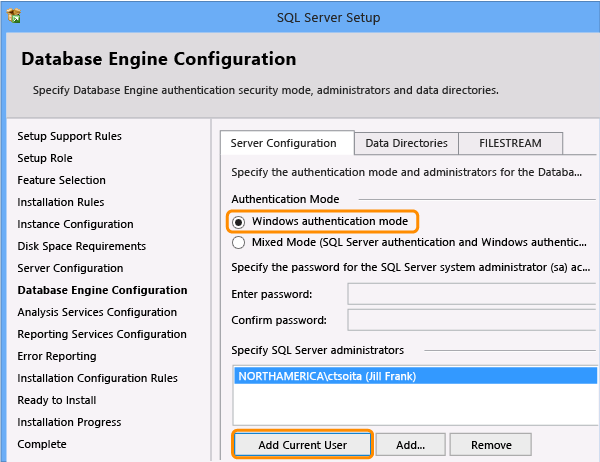This screenshot has height=462, width=600.
Task: Select the Server Configuration tab
Action: point(284,143)
